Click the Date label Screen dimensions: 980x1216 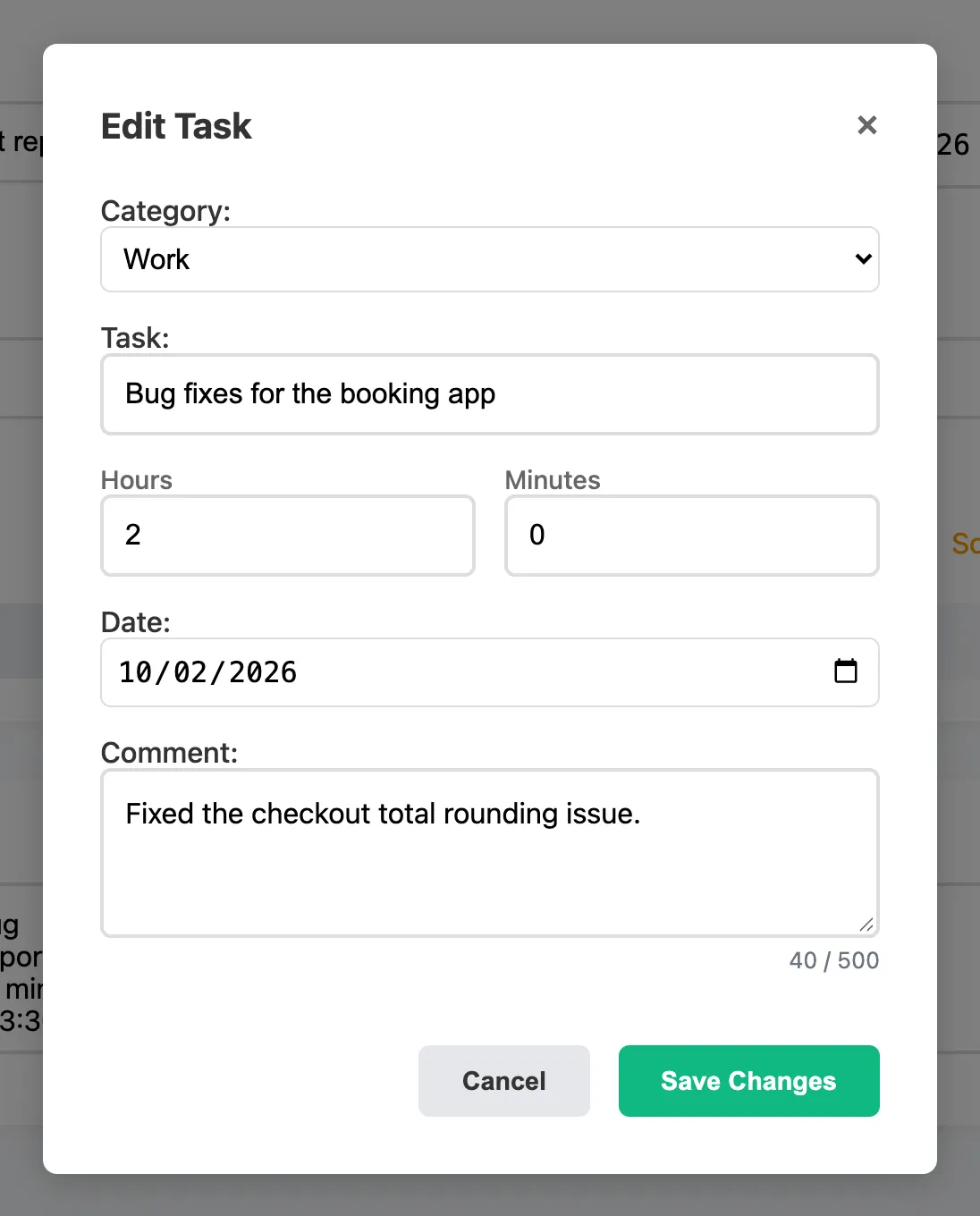click(x=135, y=622)
